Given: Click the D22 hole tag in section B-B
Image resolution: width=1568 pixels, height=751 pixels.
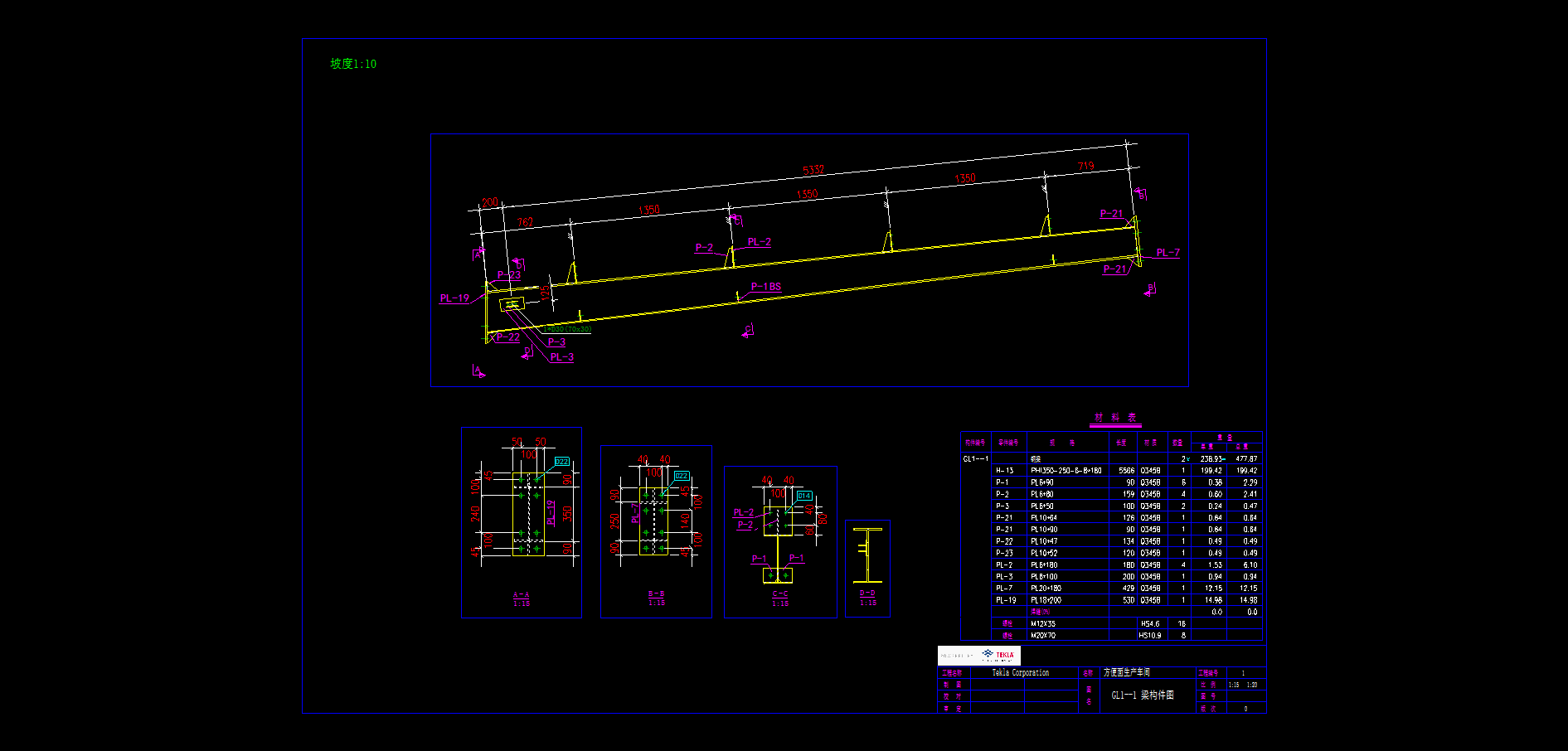Looking at the screenshot, I should (681, 476).
